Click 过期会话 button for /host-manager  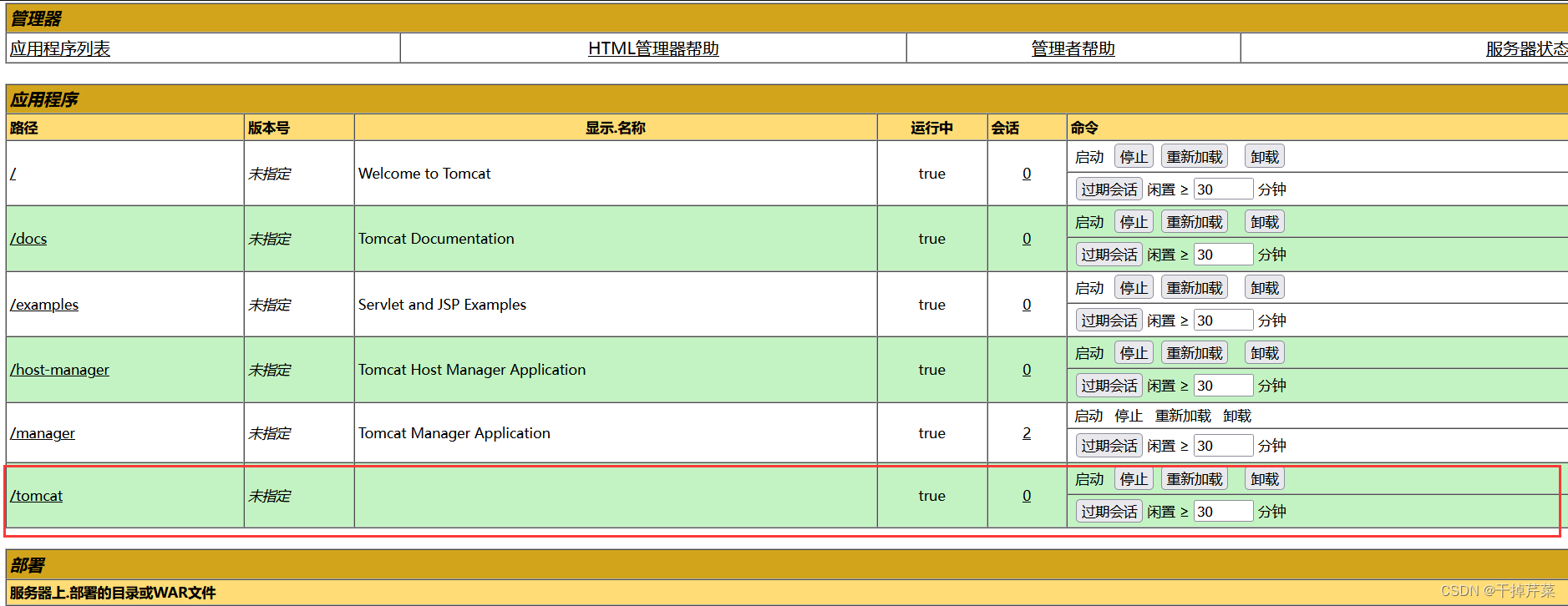pos(1109,386)
